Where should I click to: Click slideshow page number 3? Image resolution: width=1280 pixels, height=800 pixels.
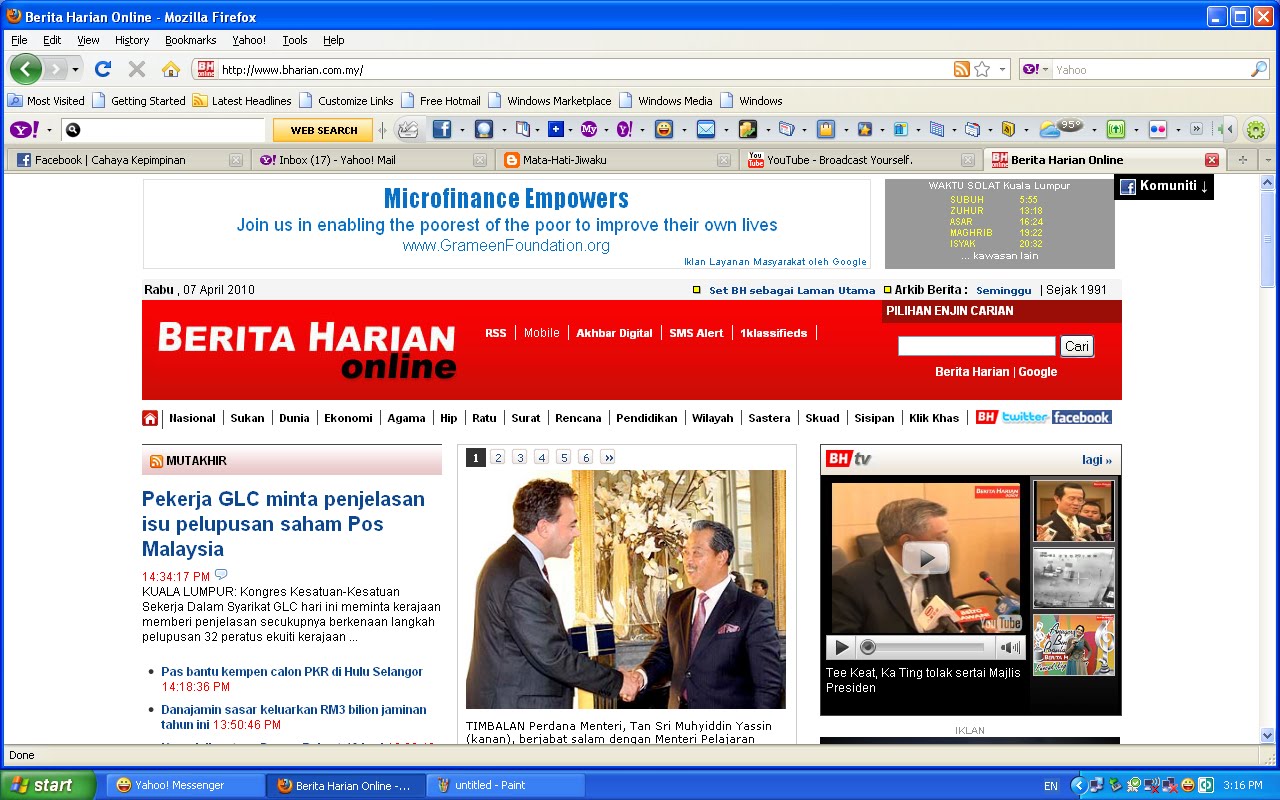[520, 457]
